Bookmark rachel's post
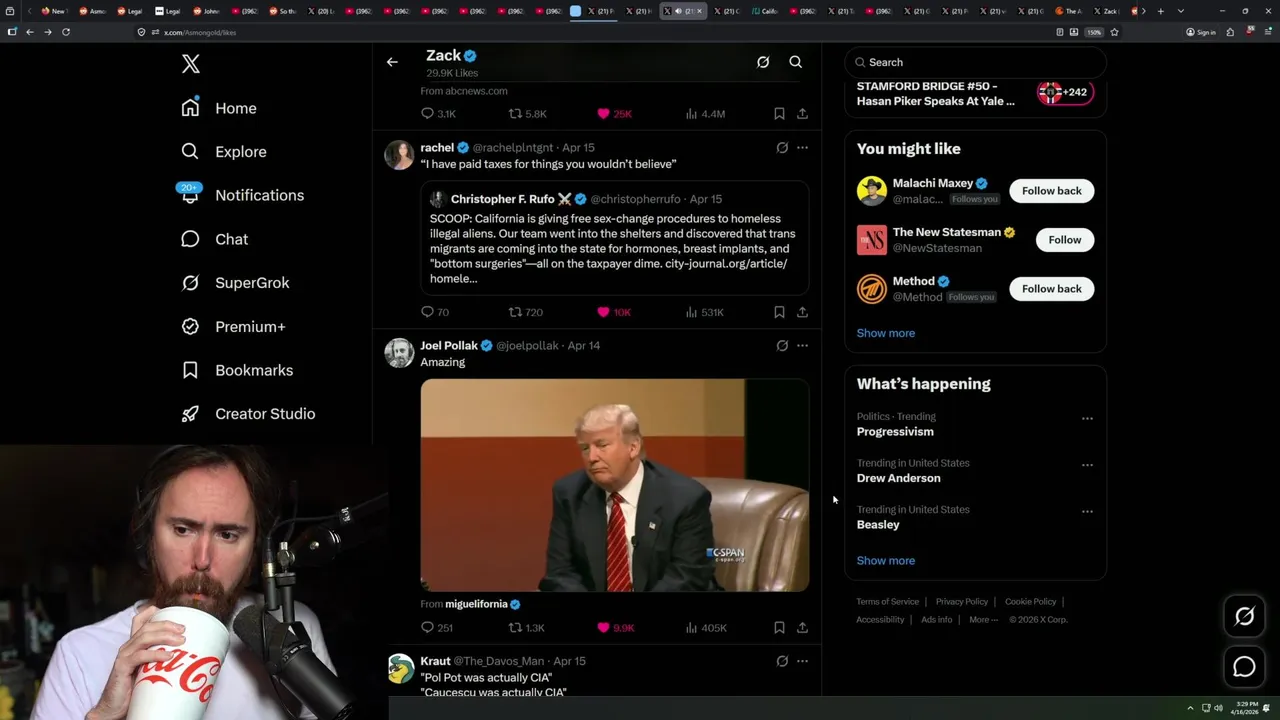Screen dimensions: 1280x720 pos(779,312)
